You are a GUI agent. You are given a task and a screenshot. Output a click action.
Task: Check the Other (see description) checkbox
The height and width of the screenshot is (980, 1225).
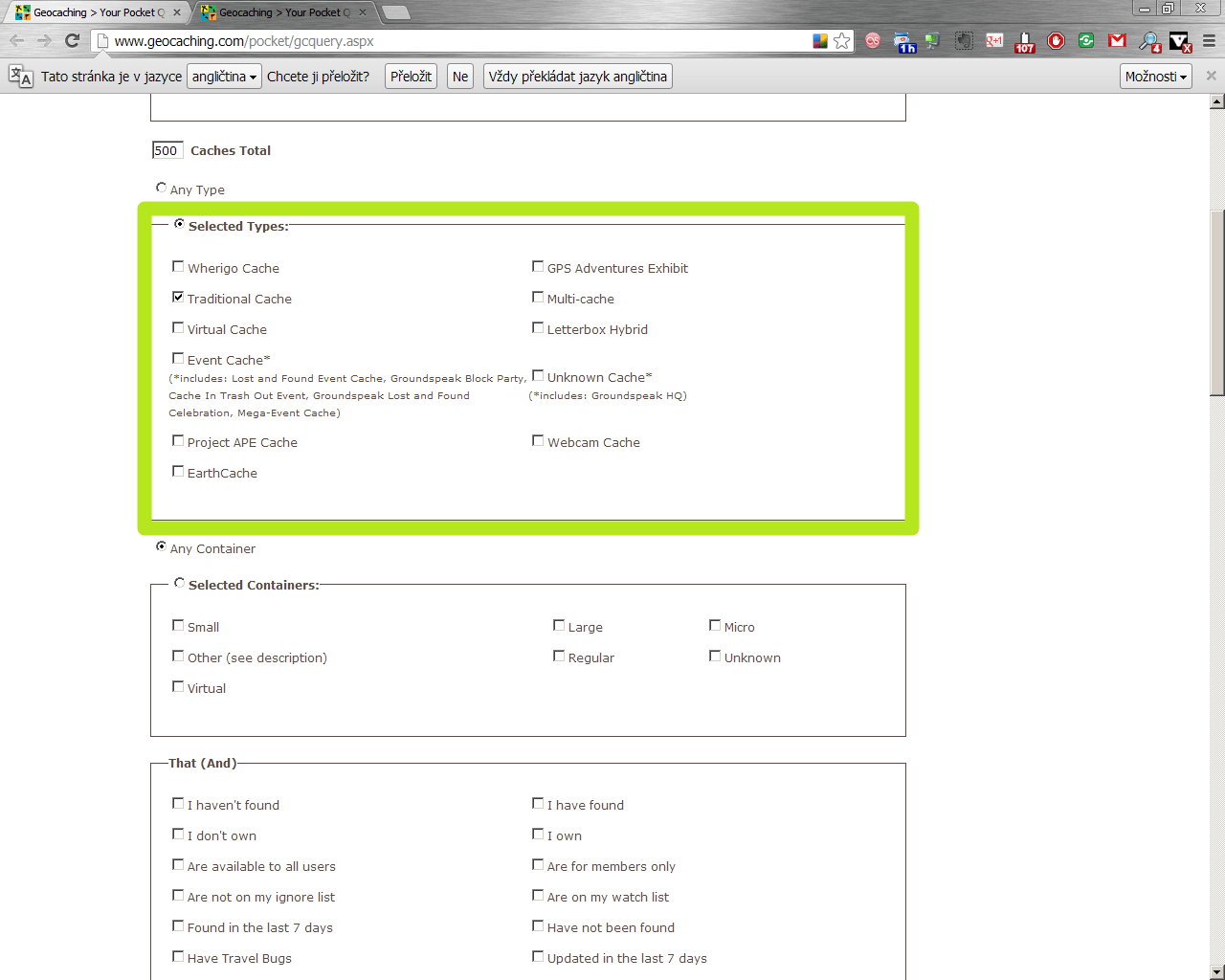coord(178,656)
